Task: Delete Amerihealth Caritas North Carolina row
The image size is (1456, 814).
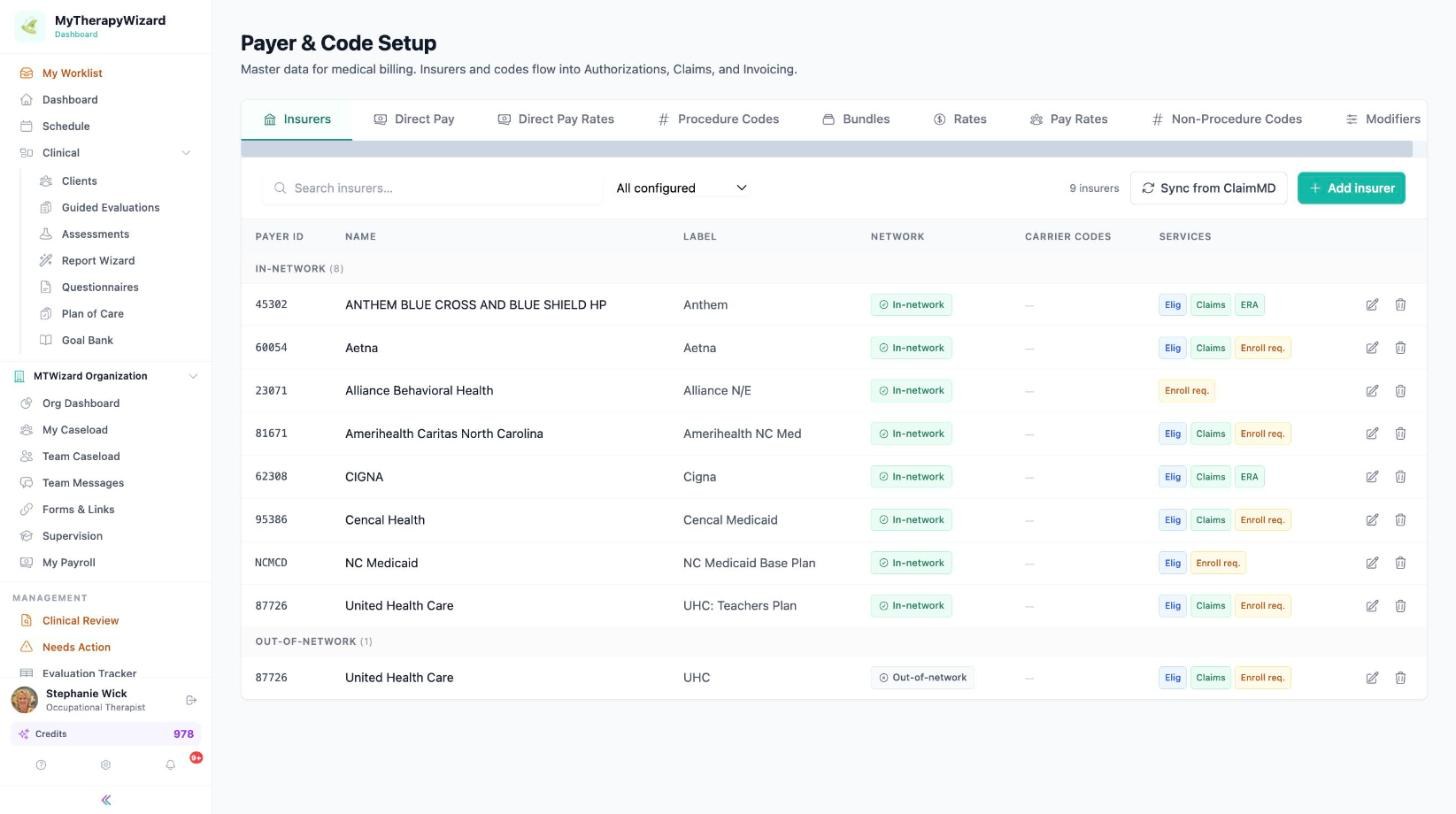Action: tap(1400, 434)
